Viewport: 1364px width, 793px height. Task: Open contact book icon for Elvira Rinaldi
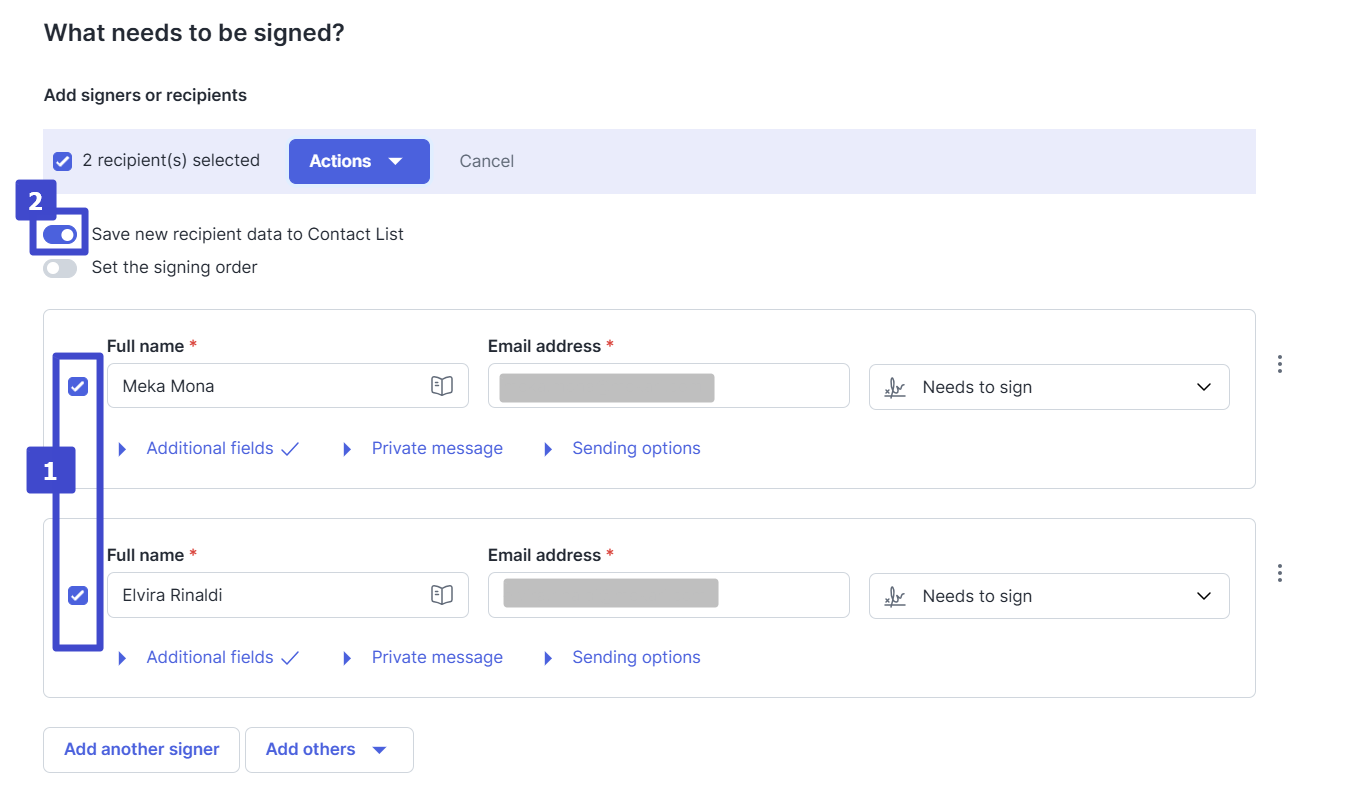[x=442, y=595]
